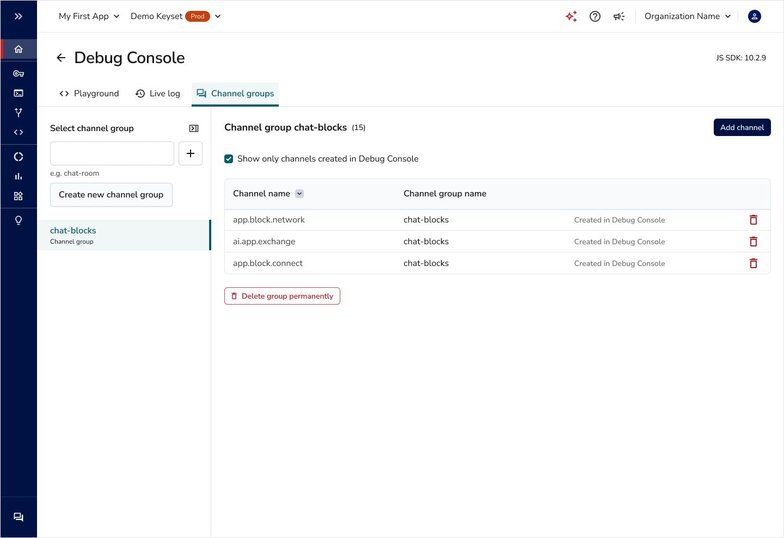Switch to the Live log tab
The height and width of the screenshot is (538, 784).
click(158, 94)
